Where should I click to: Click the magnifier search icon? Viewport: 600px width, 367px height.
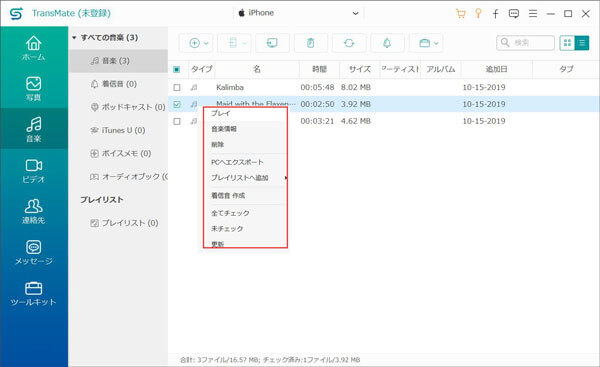(505, 42)
